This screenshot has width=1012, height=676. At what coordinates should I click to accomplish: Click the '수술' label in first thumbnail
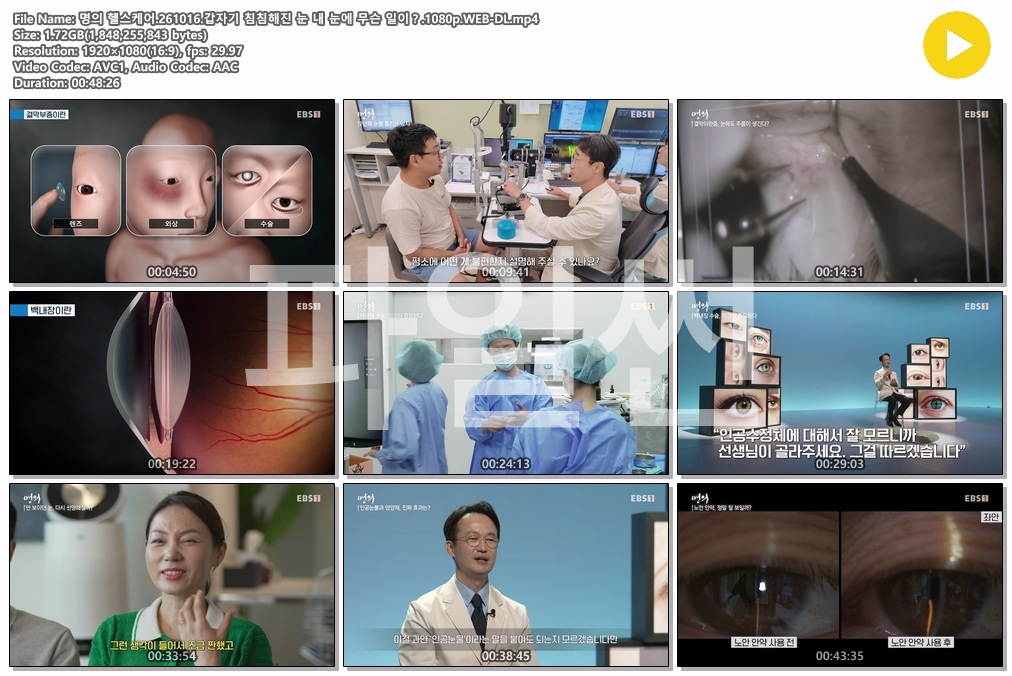tap(267, 223)
